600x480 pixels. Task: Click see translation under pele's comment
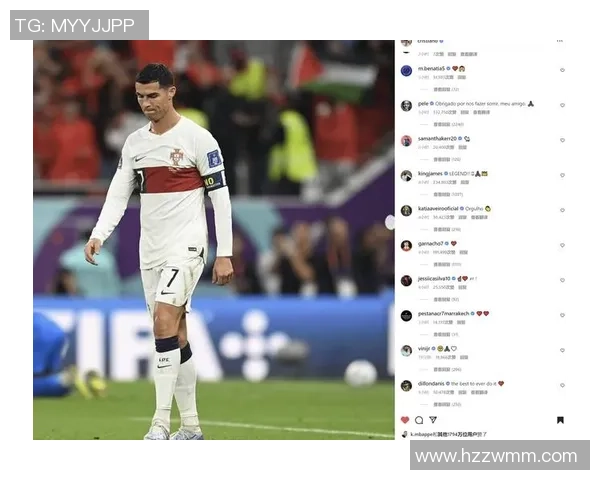click(481, 113)
